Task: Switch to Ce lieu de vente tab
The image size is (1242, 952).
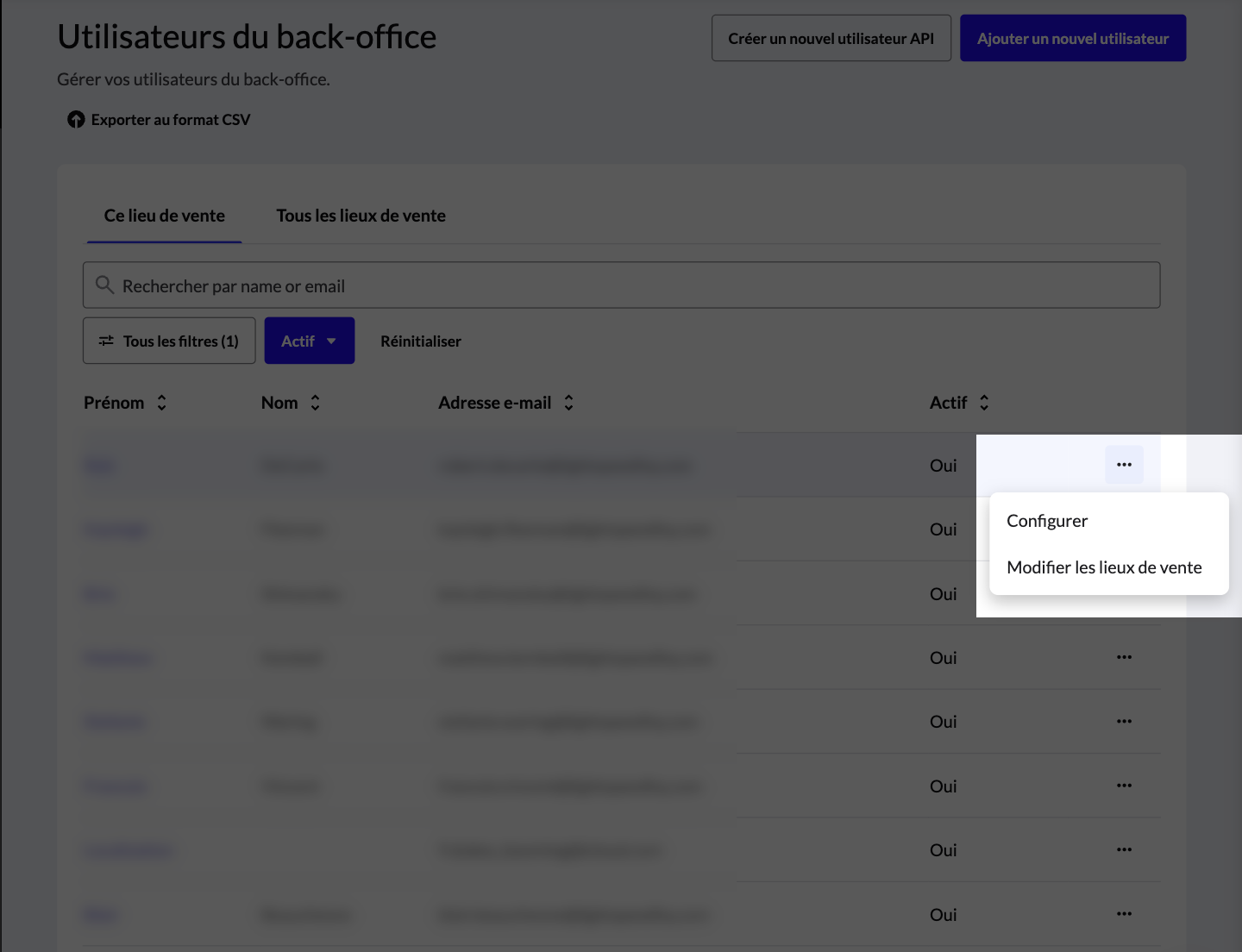Action: [x=164, y=216]
